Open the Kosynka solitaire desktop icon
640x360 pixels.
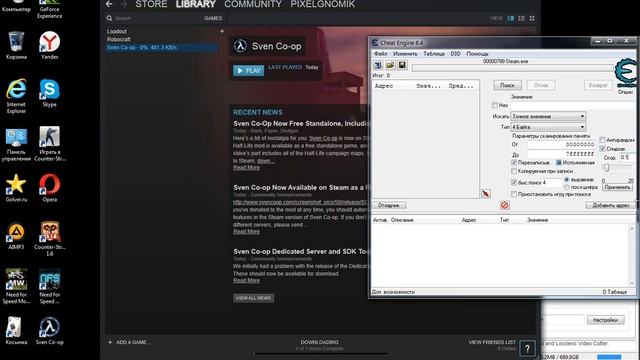(x=16, y=331)
